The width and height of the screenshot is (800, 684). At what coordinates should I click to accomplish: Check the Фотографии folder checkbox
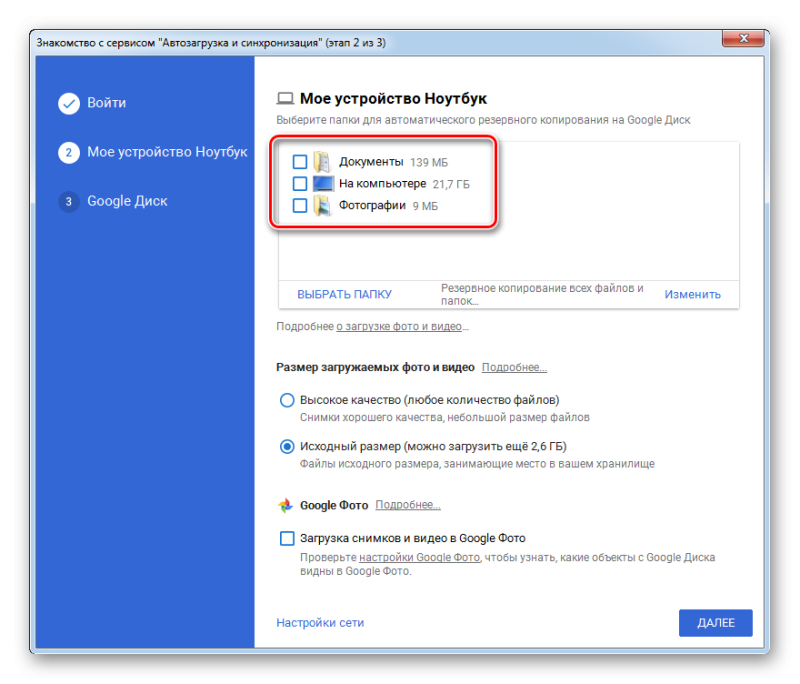[x=299, y=205]
